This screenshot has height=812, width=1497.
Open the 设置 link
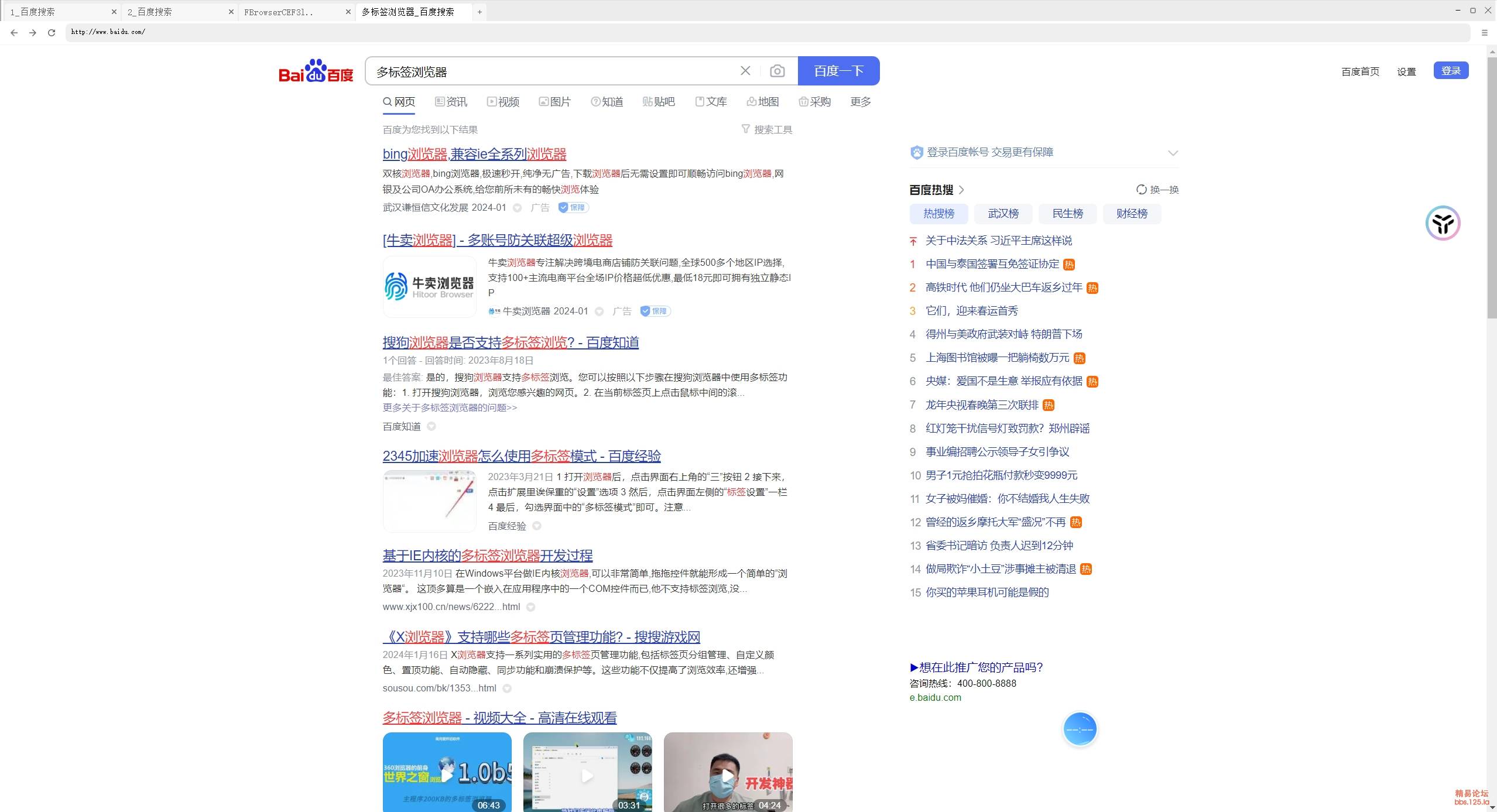1406,72
